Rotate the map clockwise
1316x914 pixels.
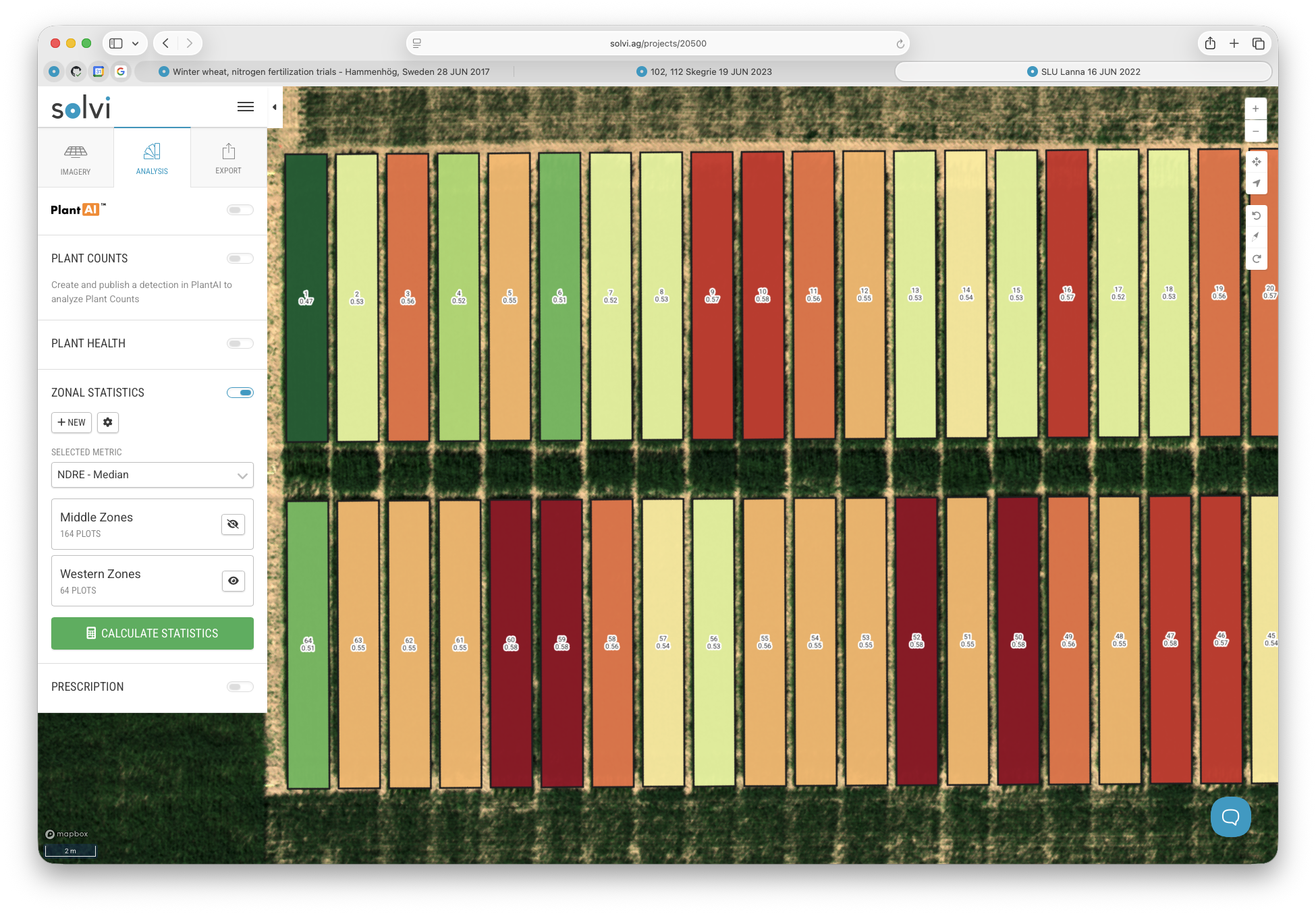tap(1256, 259)
